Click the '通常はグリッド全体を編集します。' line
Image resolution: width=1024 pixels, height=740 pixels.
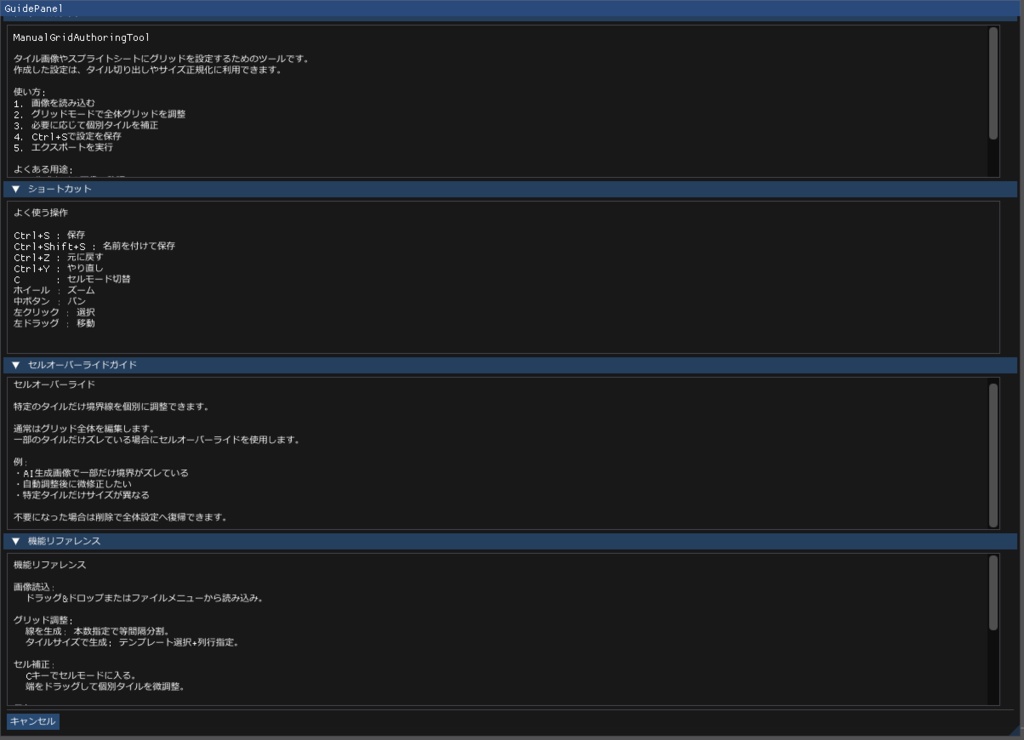(84, 429)
